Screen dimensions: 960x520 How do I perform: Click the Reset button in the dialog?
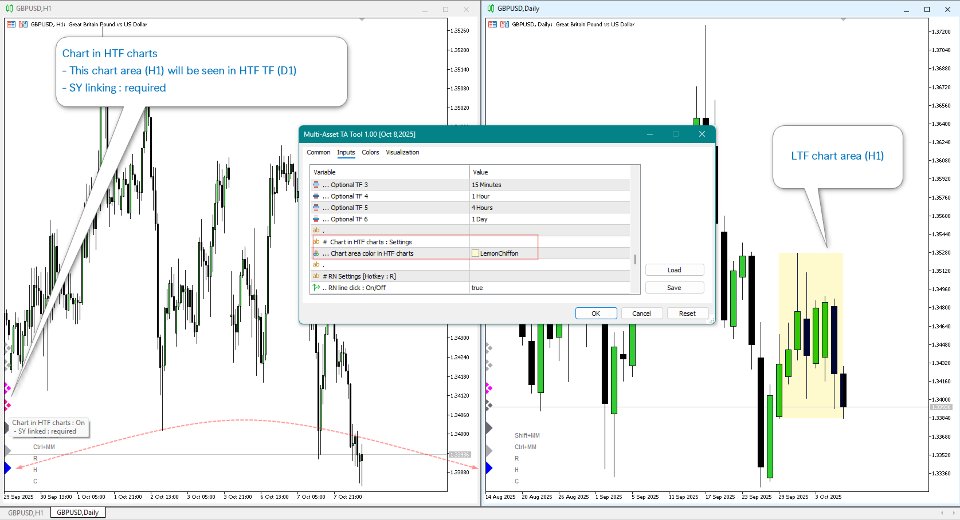point(688,313)
